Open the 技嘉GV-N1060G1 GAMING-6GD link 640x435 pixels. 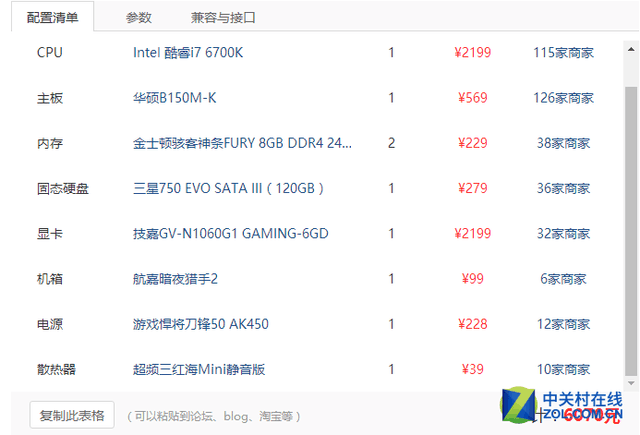point(231,234)
